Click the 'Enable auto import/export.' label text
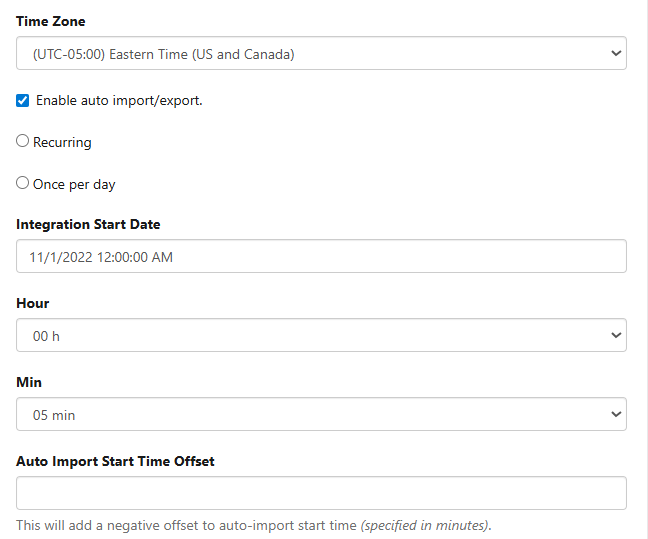This screenshot has width=648, height=539. [119, 100]
